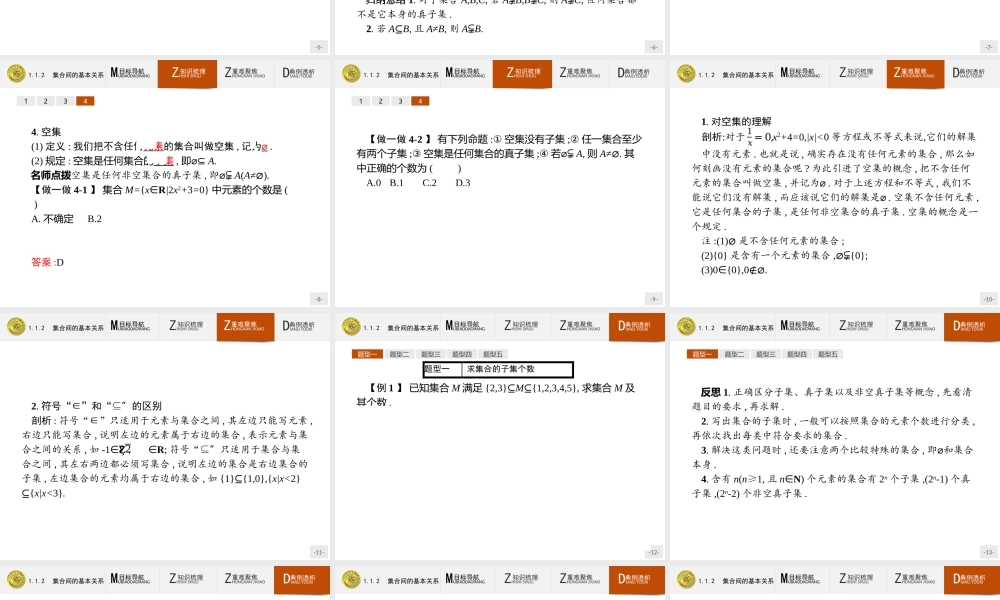Open the Z重难聚焦 icon on slide 12
This screenshot has width=1000, height=600.
pyautogui.click(x=580, y=326)
